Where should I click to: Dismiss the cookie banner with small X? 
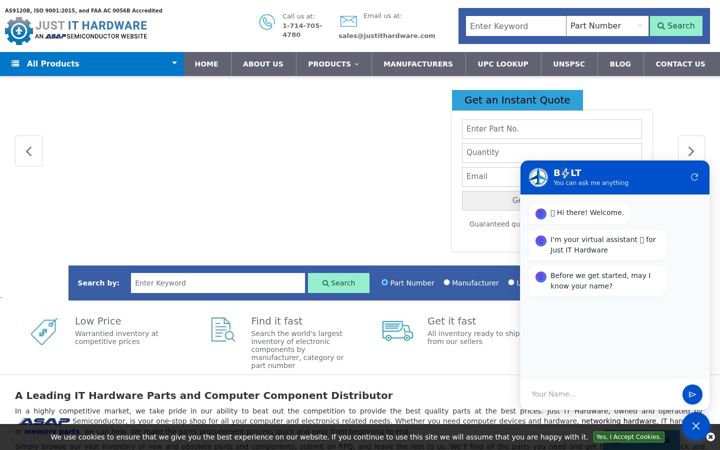tap(710, 437)
